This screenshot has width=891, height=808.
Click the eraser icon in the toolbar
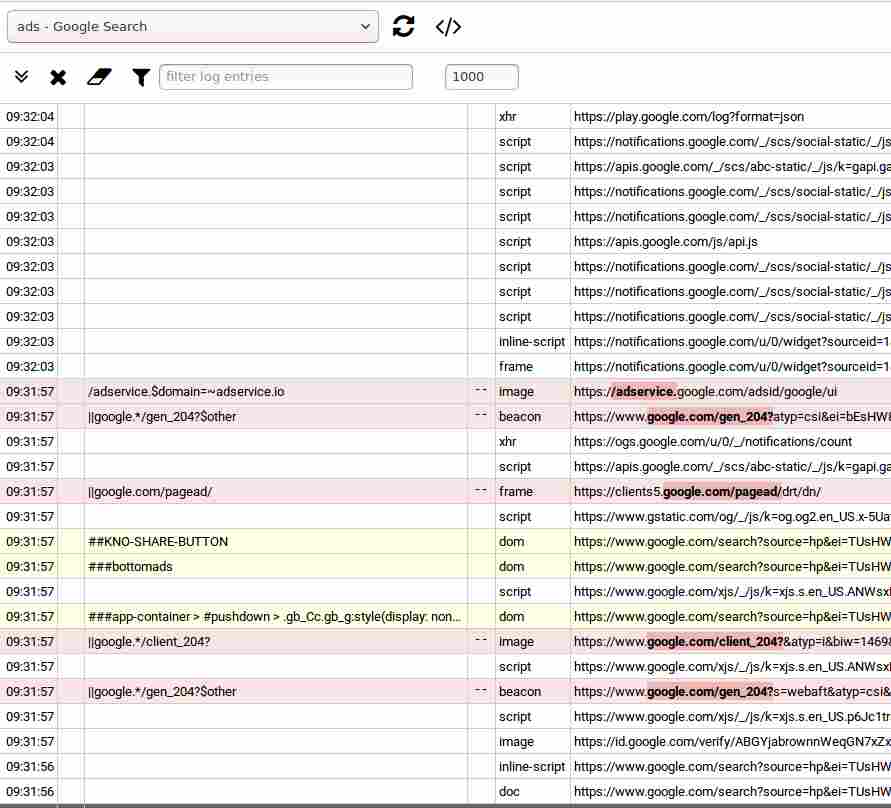pos(99,77)
